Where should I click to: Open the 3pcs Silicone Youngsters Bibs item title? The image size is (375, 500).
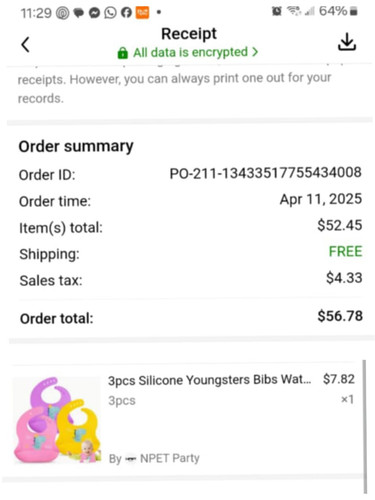pyautogui.click(x=210, y=380)
